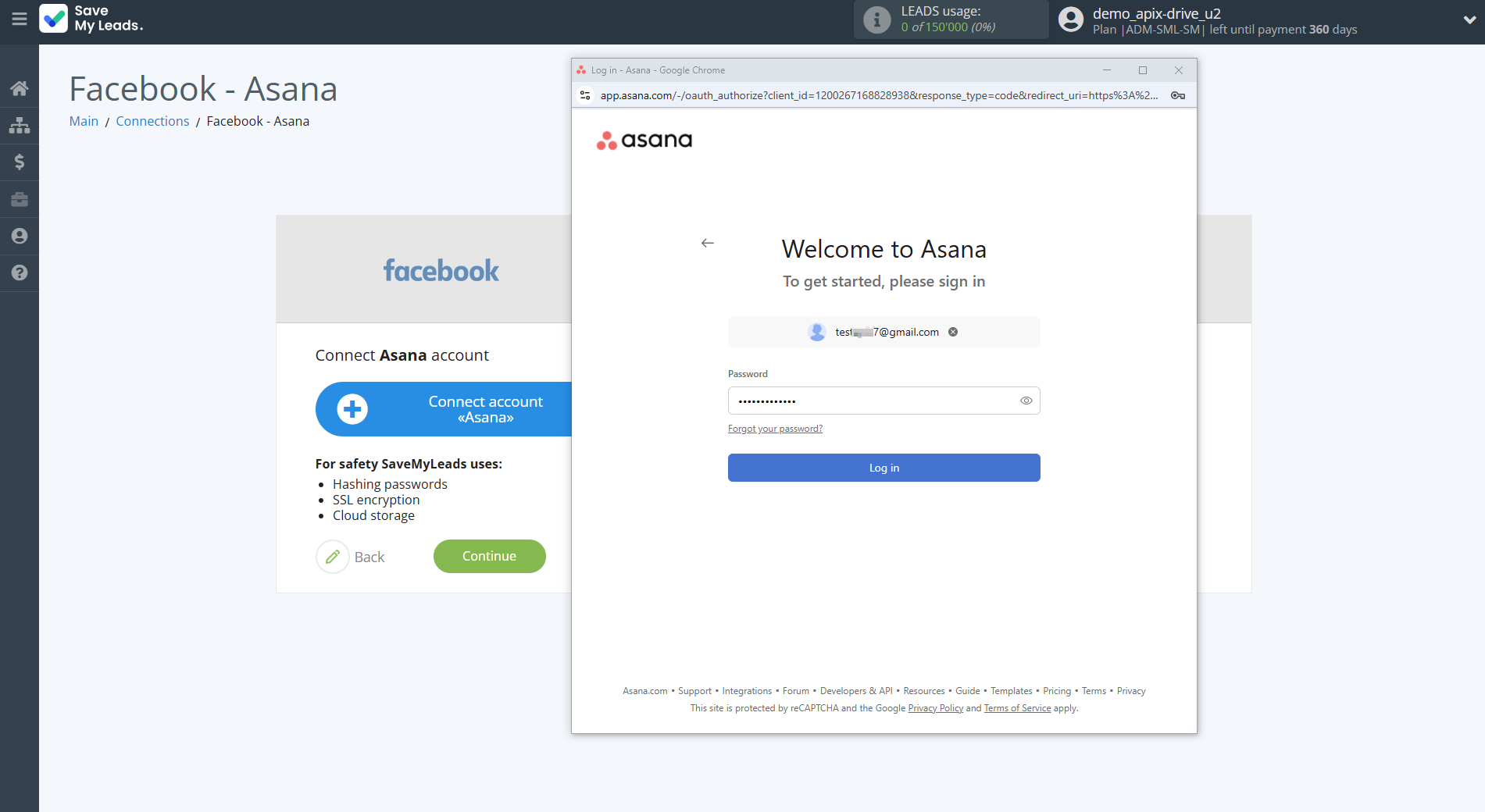This screenshot has width=1485, height=812.
Task: Remove the selected gmail account
Action: (x=953, y=332)
